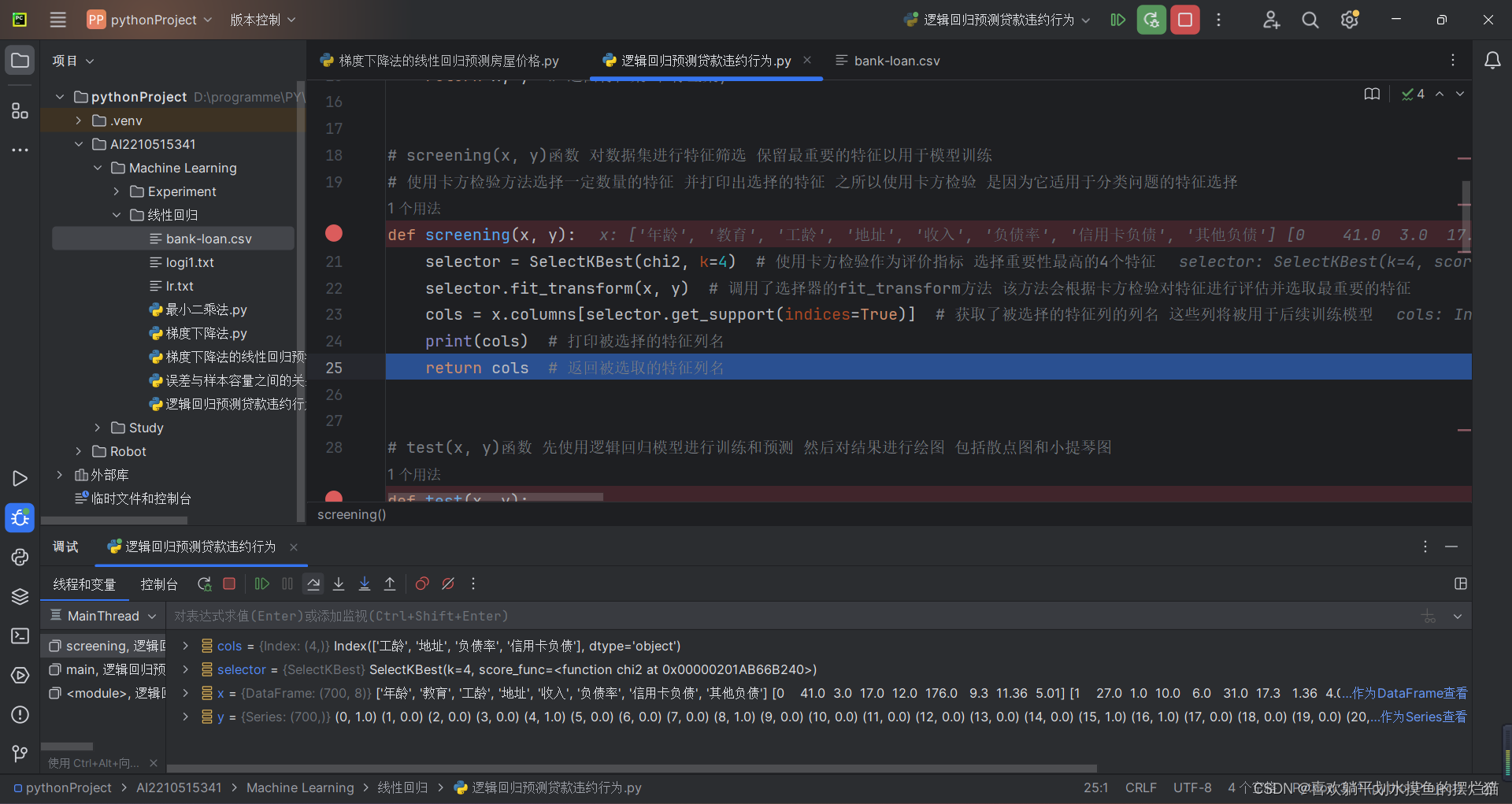Toggle Reader Mode book icon

[x=1372, y=94]
